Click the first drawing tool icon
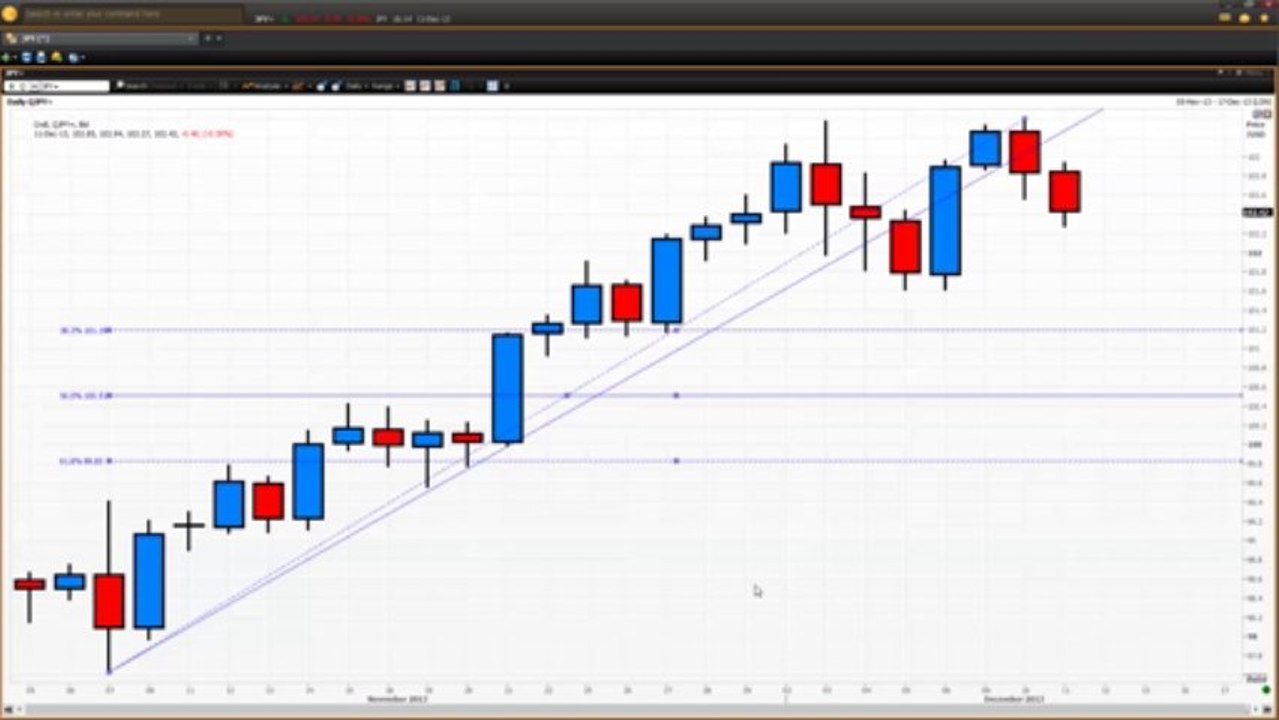Screen dimensions: 1279x720 (321, 86)
